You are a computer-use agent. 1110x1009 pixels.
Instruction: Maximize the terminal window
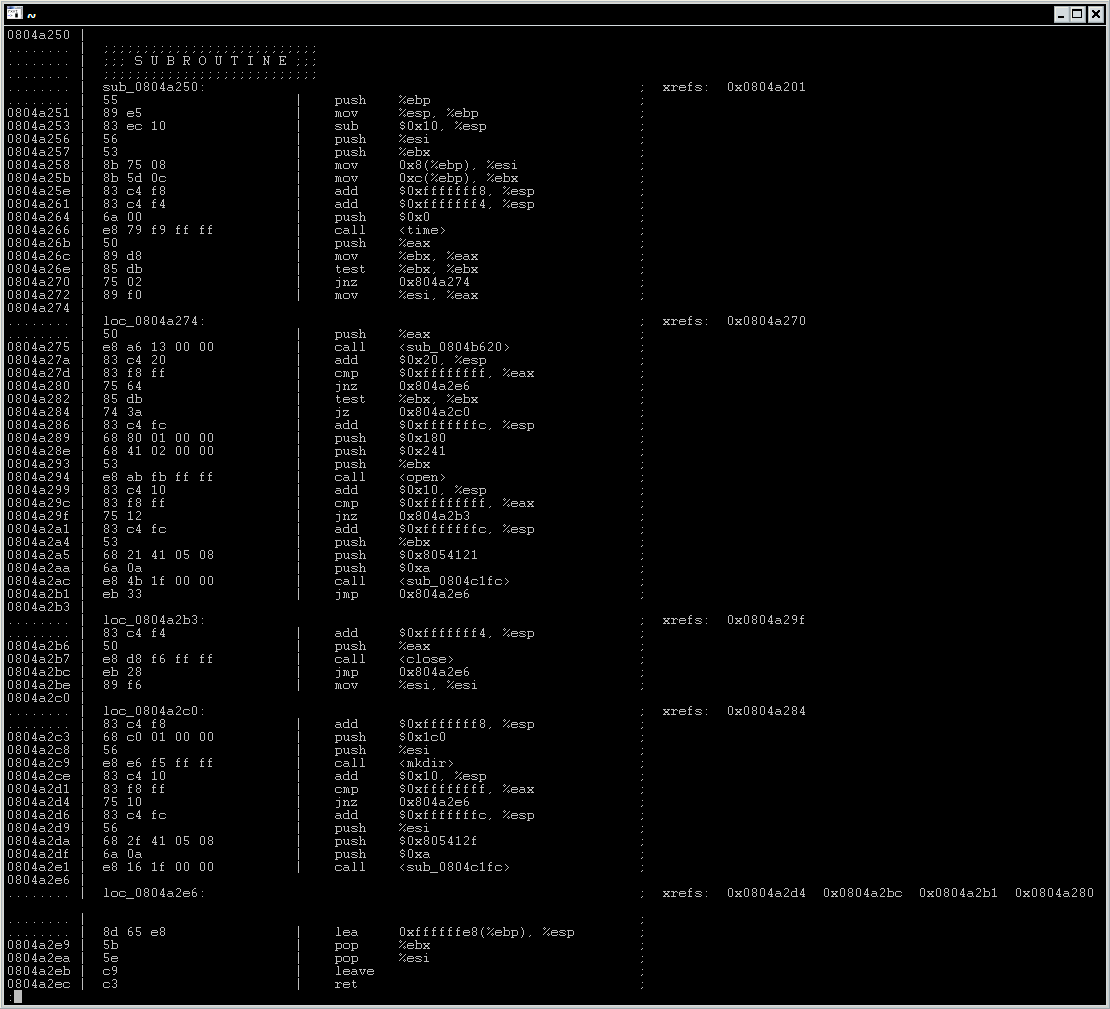(x=1077, y=14)
